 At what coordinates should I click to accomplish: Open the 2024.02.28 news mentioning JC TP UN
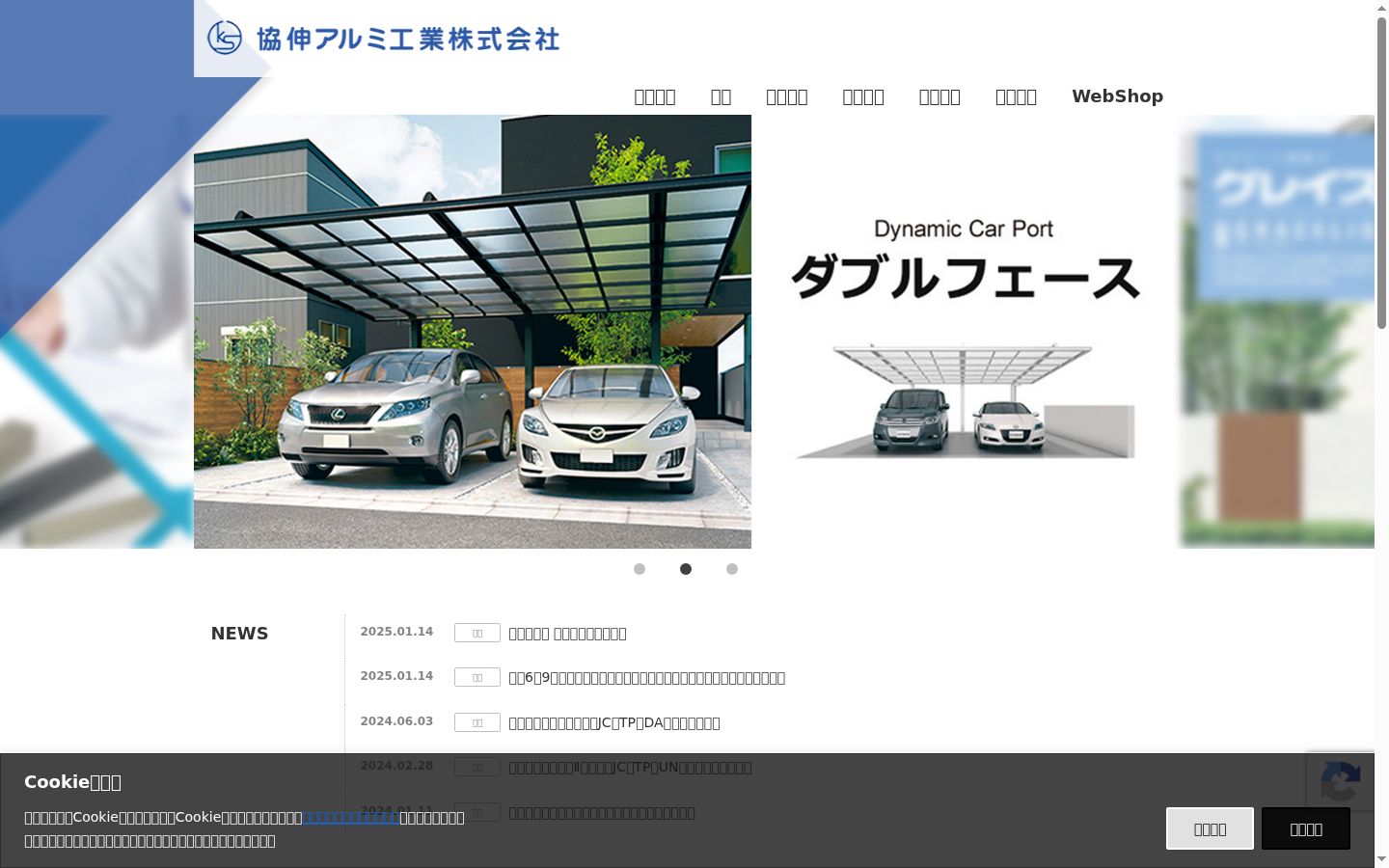pos(630,768)
